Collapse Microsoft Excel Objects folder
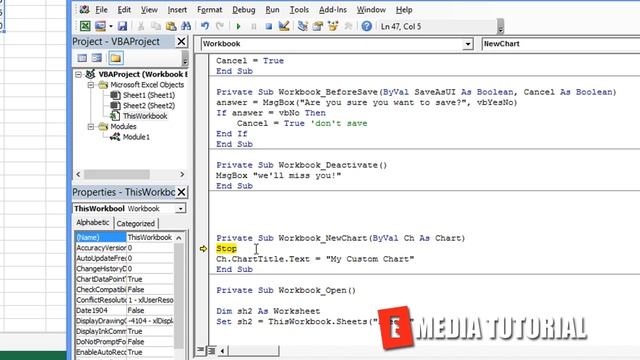The width and height of the screenshot is (640, 360). [x=91, y=85]
